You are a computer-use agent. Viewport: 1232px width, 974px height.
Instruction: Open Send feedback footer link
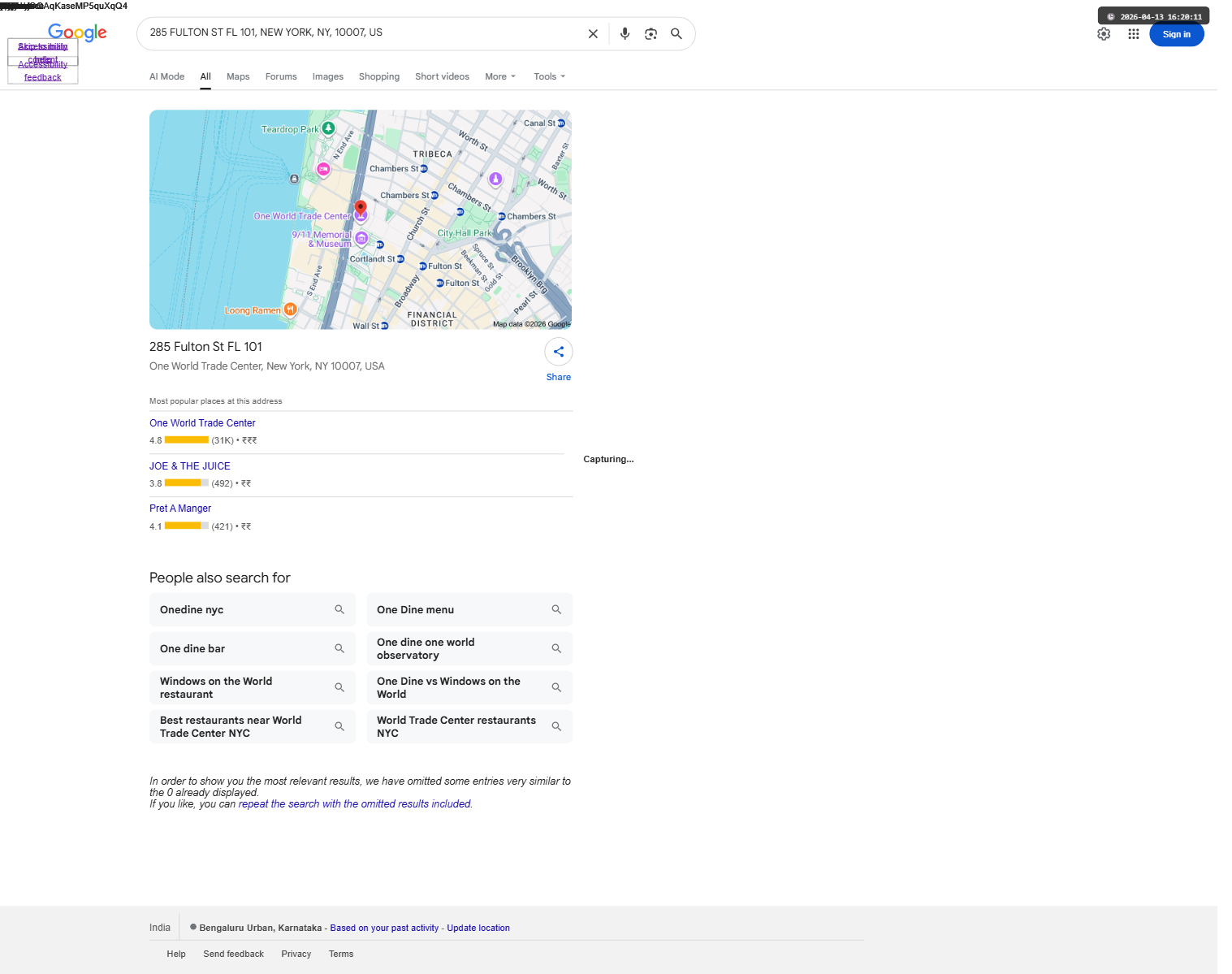[233, 954]
